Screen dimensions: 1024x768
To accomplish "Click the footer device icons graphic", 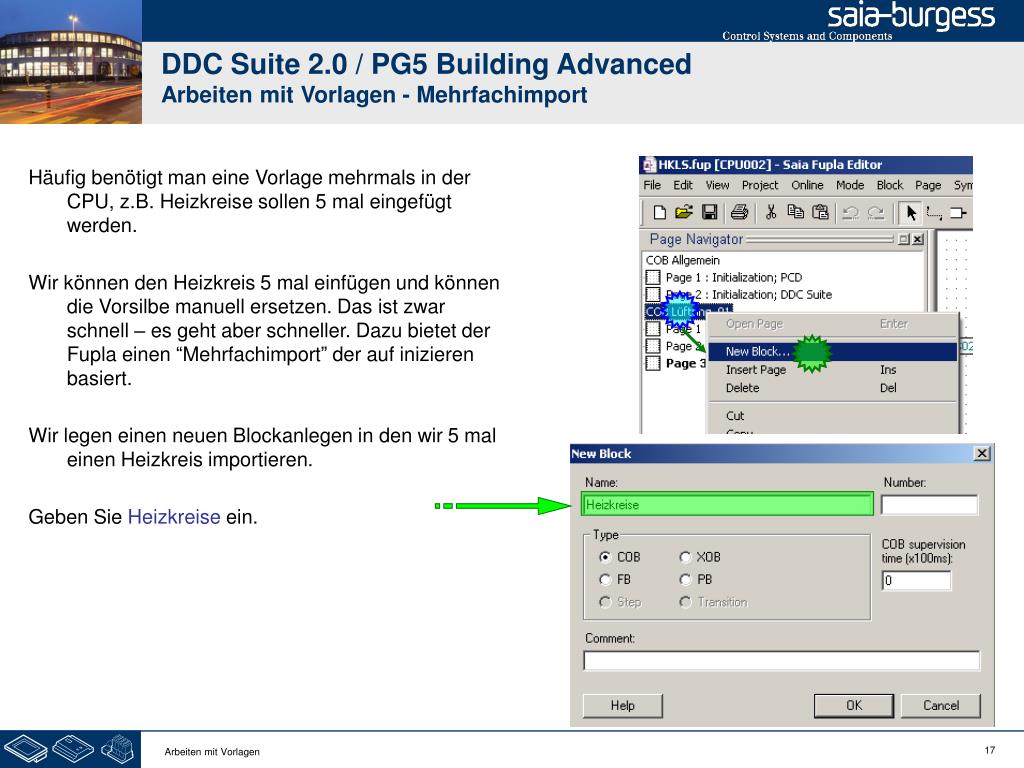I will [x=71, y=749].
